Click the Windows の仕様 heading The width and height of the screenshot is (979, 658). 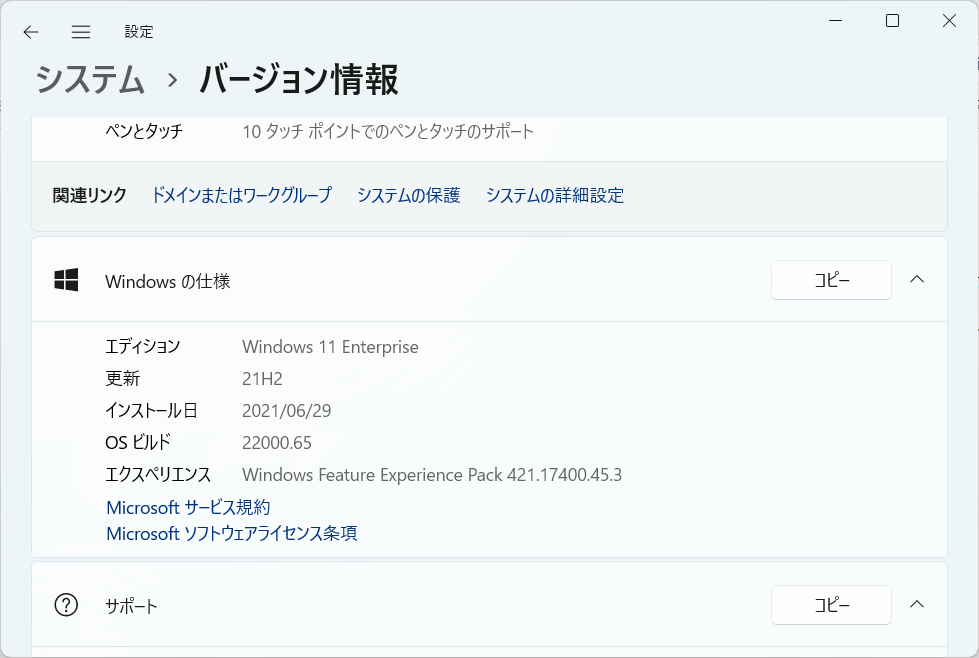[167, 282]
